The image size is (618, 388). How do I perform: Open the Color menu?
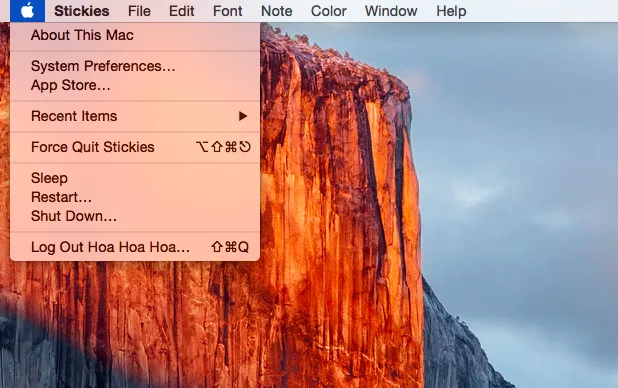click(329, 11)
